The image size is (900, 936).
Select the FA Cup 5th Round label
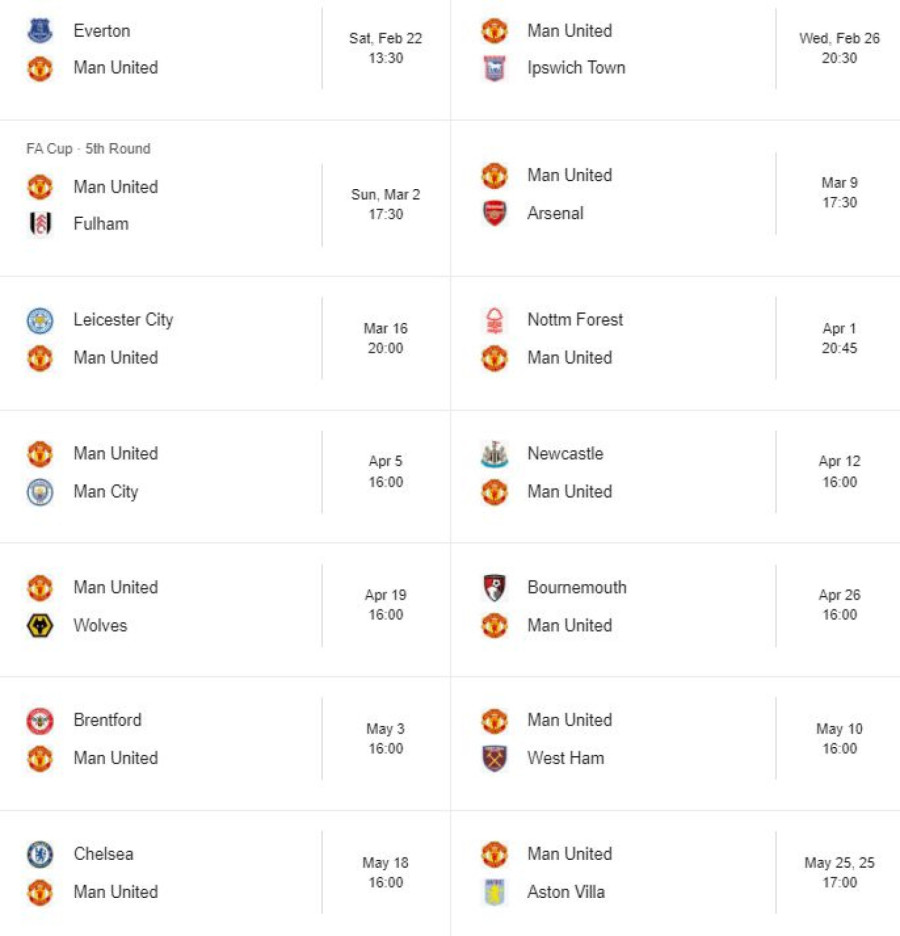click(88, 149)
